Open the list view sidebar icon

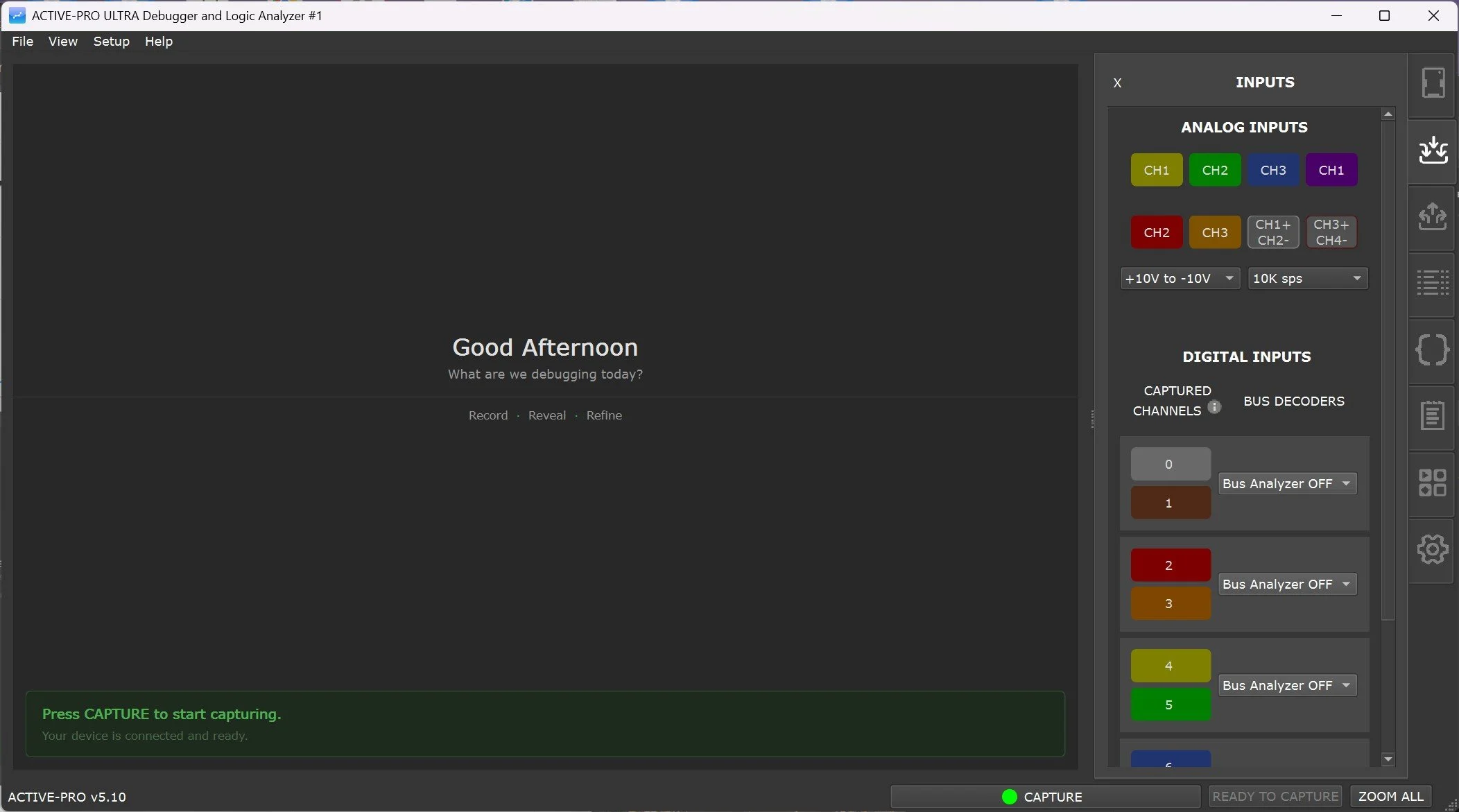(1433, 283)
